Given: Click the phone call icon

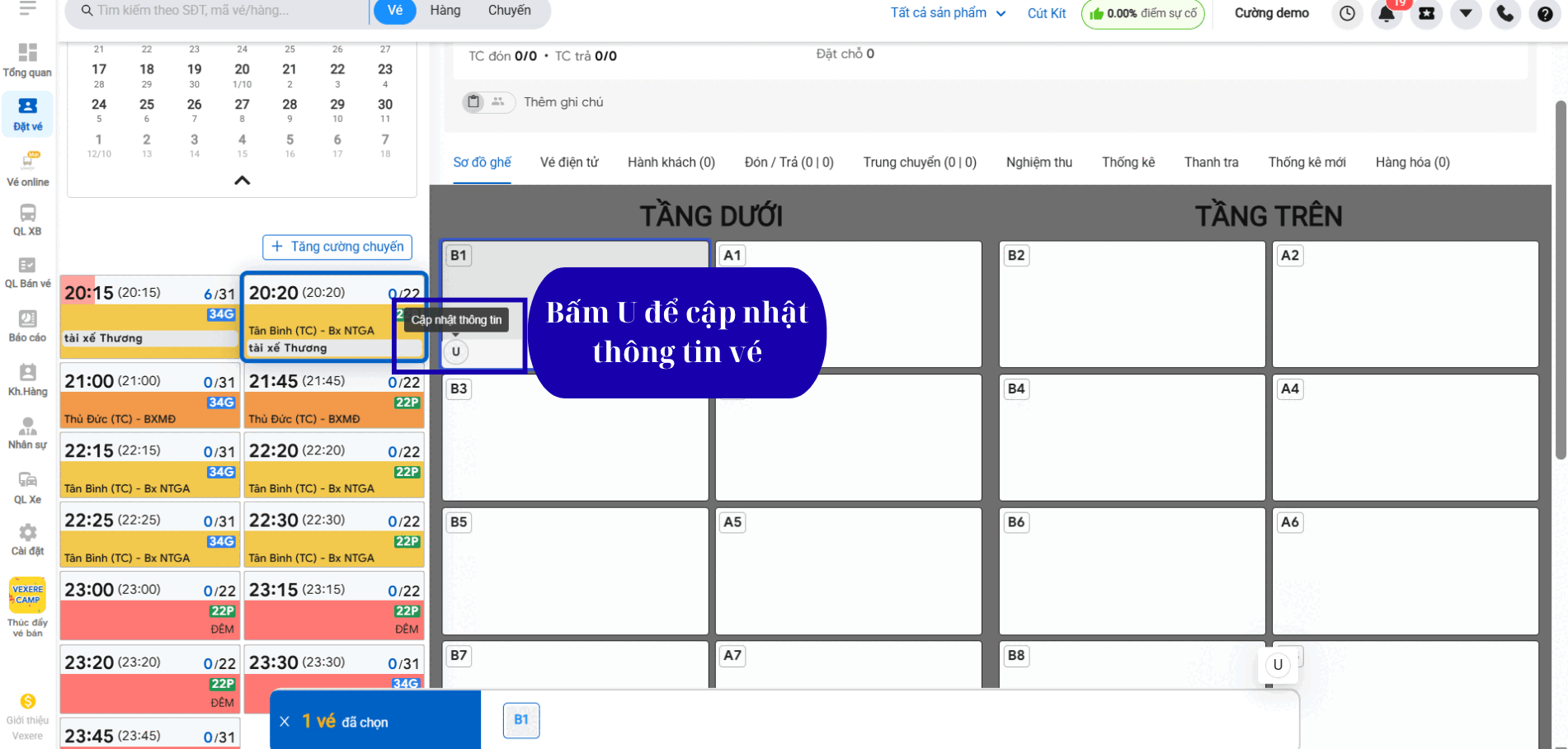Looking at the screenshot, I should [x=1505, y=13].
